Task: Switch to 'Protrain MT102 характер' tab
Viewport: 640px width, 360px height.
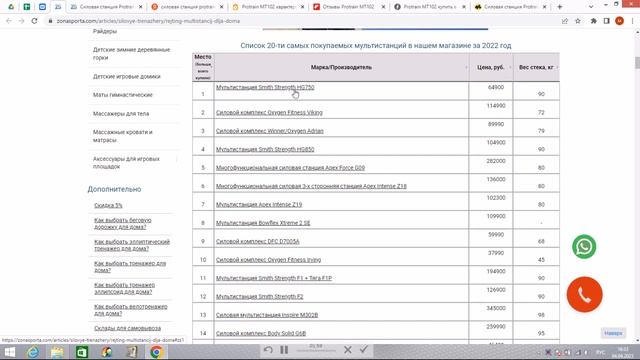Action: (268, 7)
